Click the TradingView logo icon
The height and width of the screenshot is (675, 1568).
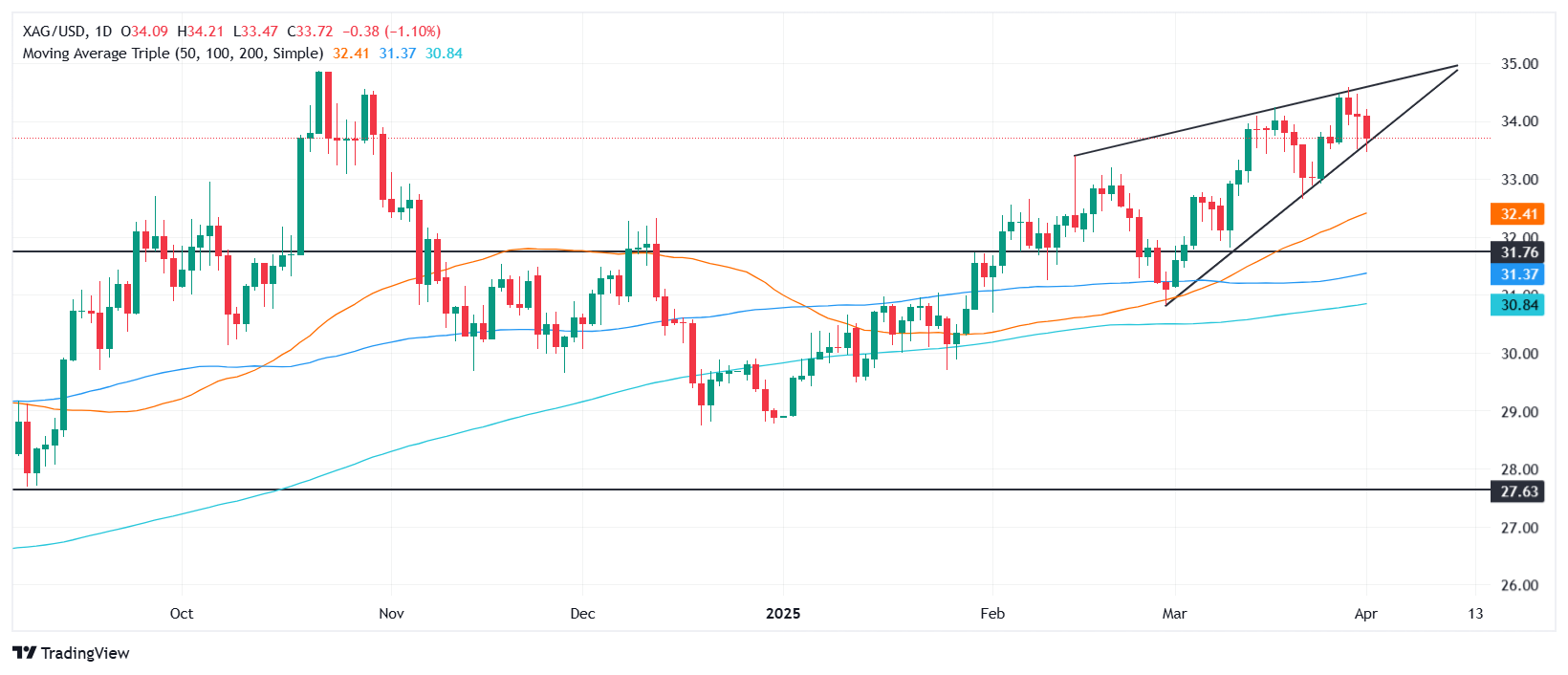(x=25, y=653)
